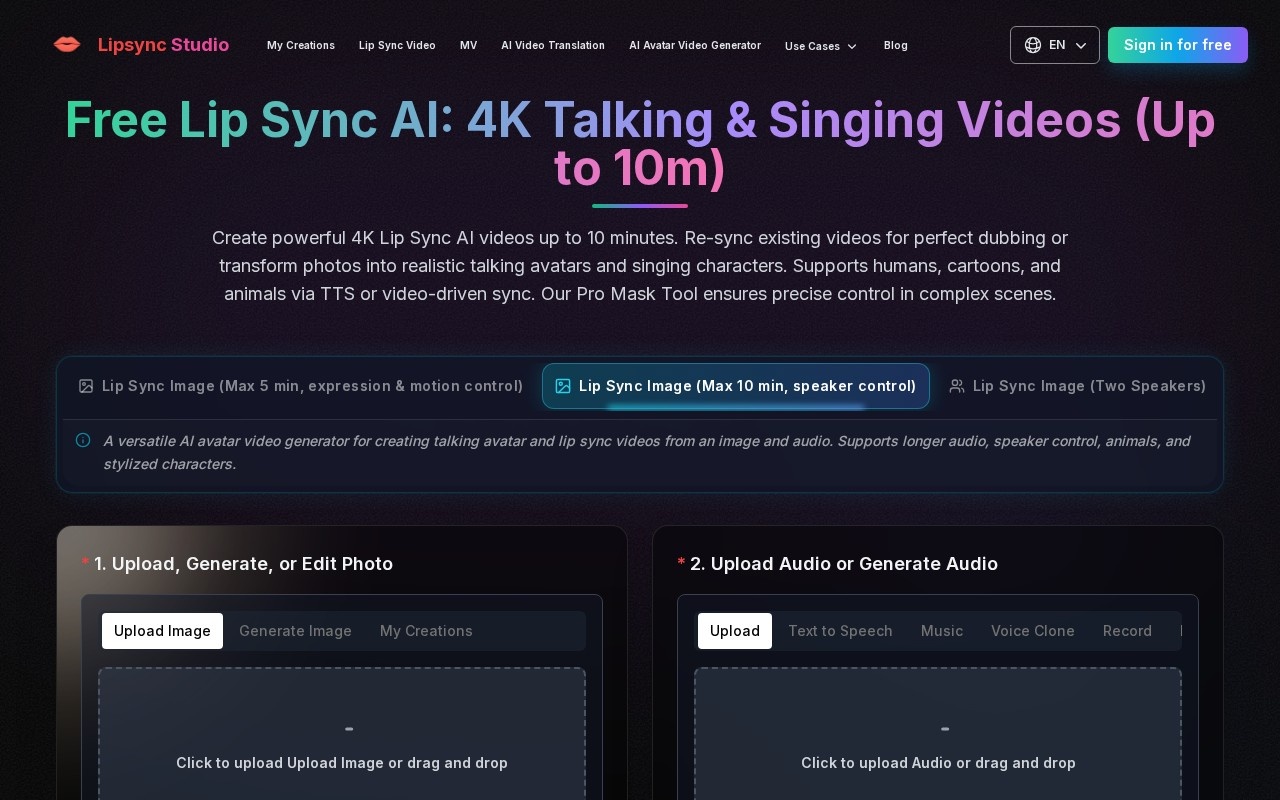Image resolution: width=1280 pixels, height=800 pixels.
Task: Click the info icon beside the avatar description
Action: [83, 440]
